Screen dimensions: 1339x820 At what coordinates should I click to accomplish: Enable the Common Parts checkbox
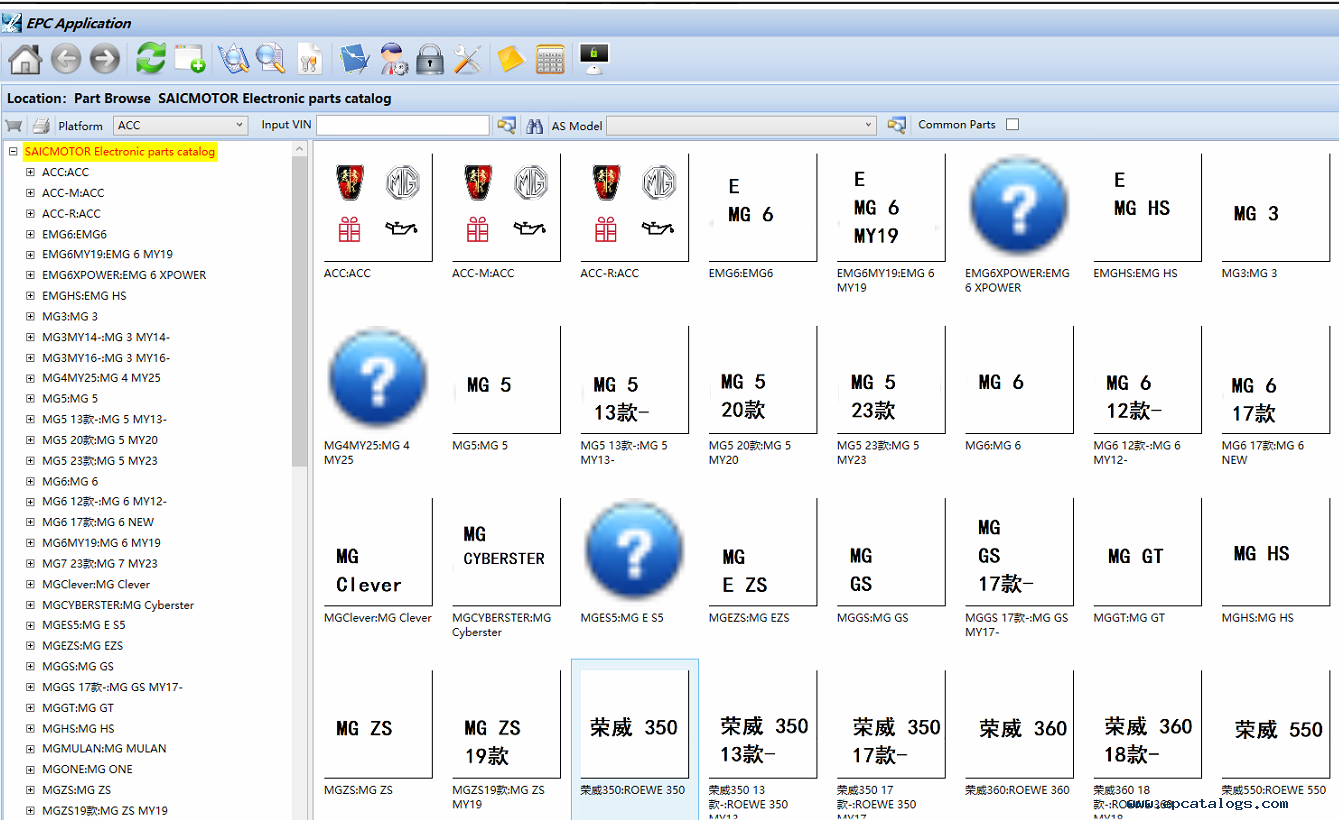click(1012, 124)
